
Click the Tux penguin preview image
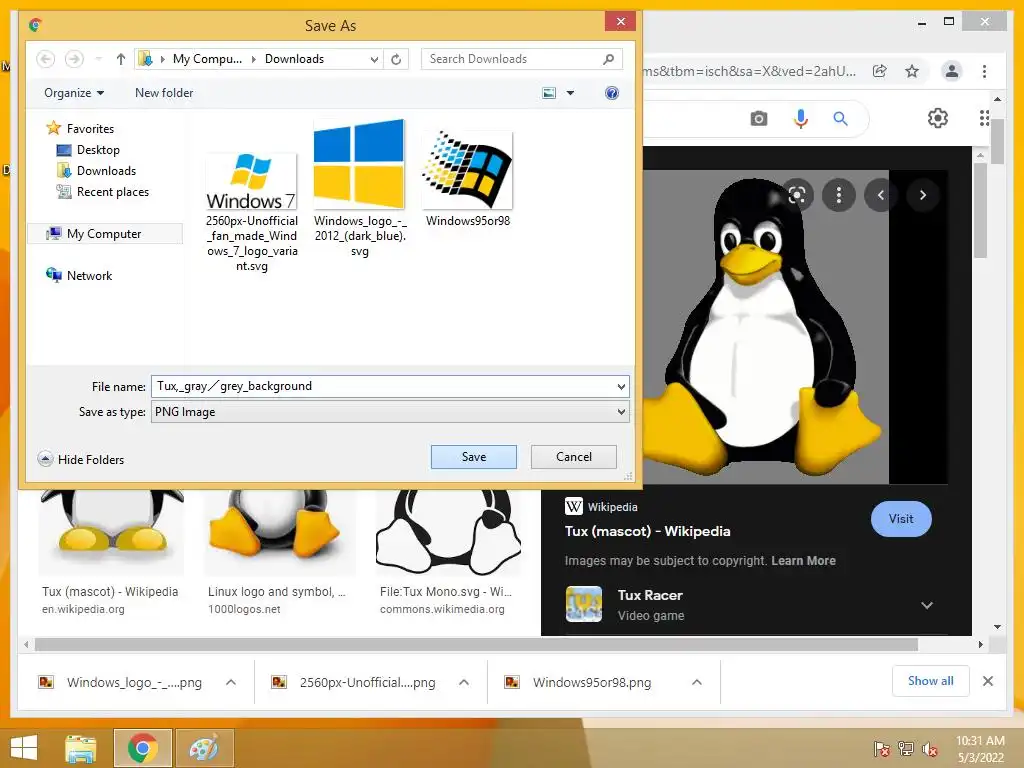(x=765, y=327)
